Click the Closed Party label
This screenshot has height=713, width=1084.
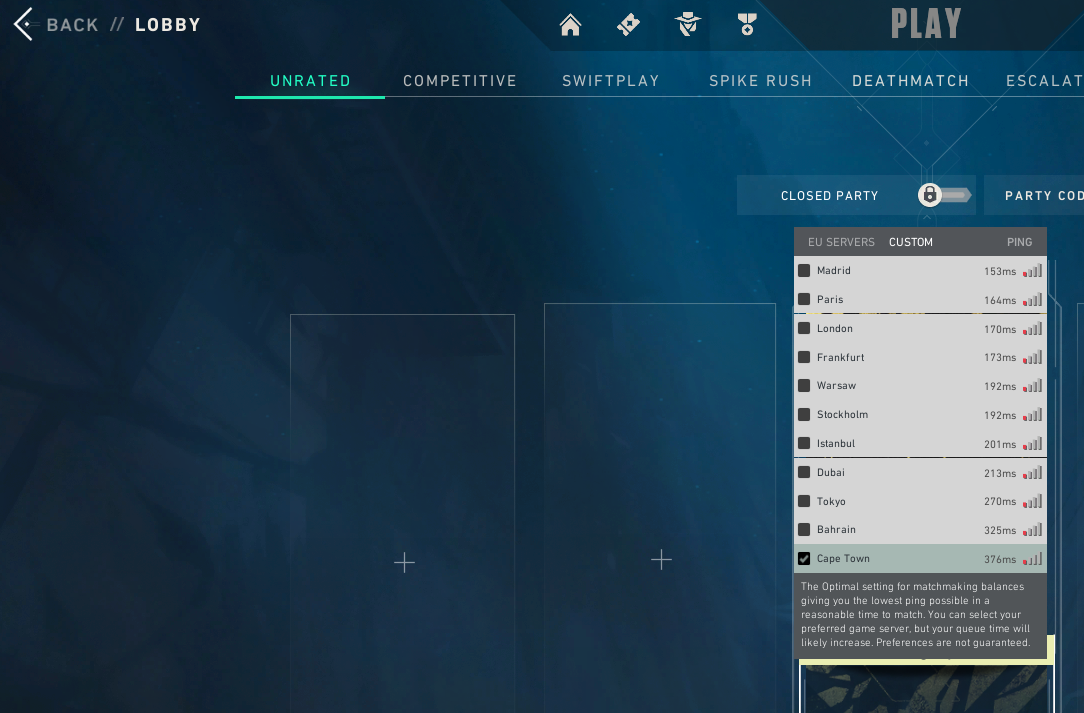point(830,196)
